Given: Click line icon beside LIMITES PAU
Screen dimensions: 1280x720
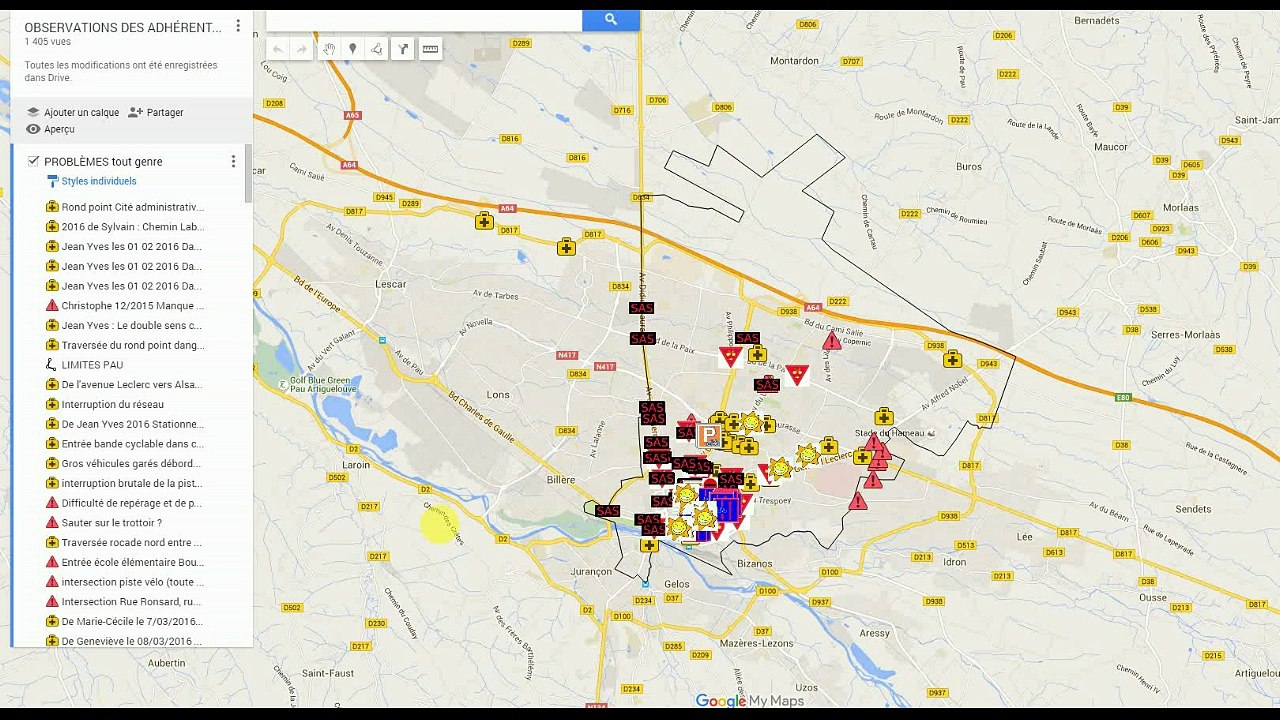Looking at the screenshot, I should pos(52,365).
